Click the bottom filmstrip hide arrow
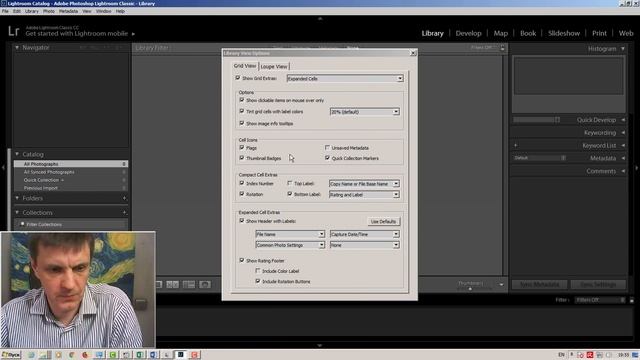The image size is (640, 360). tap(320, 345)
